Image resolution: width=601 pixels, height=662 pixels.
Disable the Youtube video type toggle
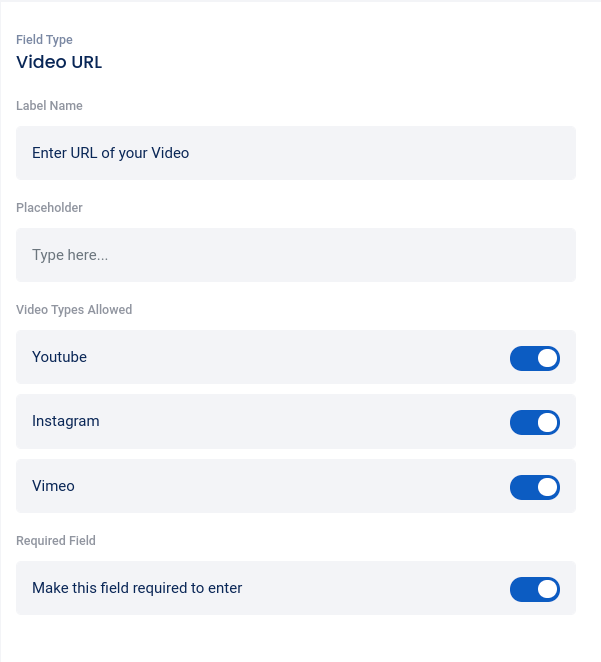[534, 358]
